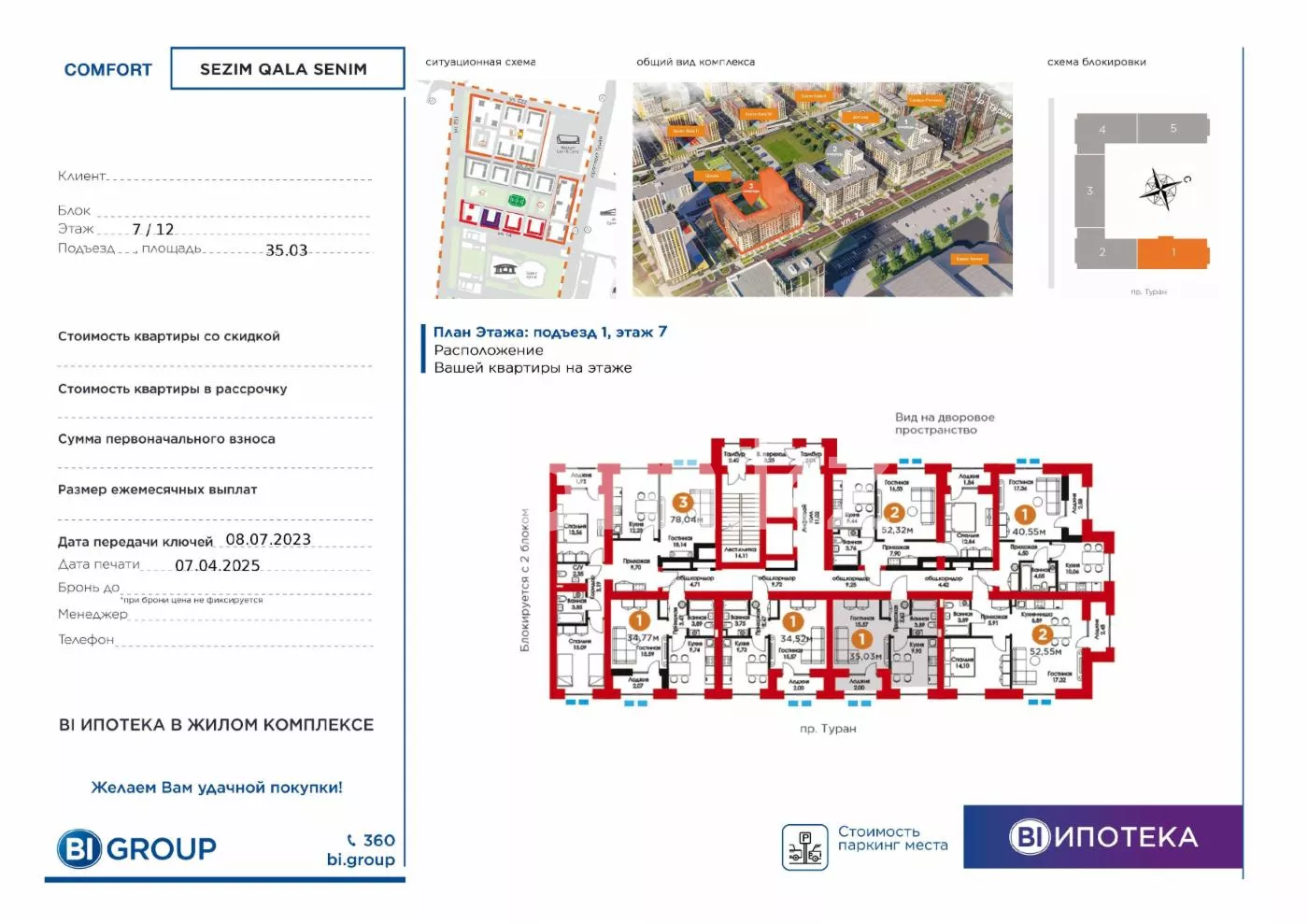Select the 3-room badge of apartment 78,04
This screenshot has height=924, width=1308.
pyautogui.click(x=683, y=503)
